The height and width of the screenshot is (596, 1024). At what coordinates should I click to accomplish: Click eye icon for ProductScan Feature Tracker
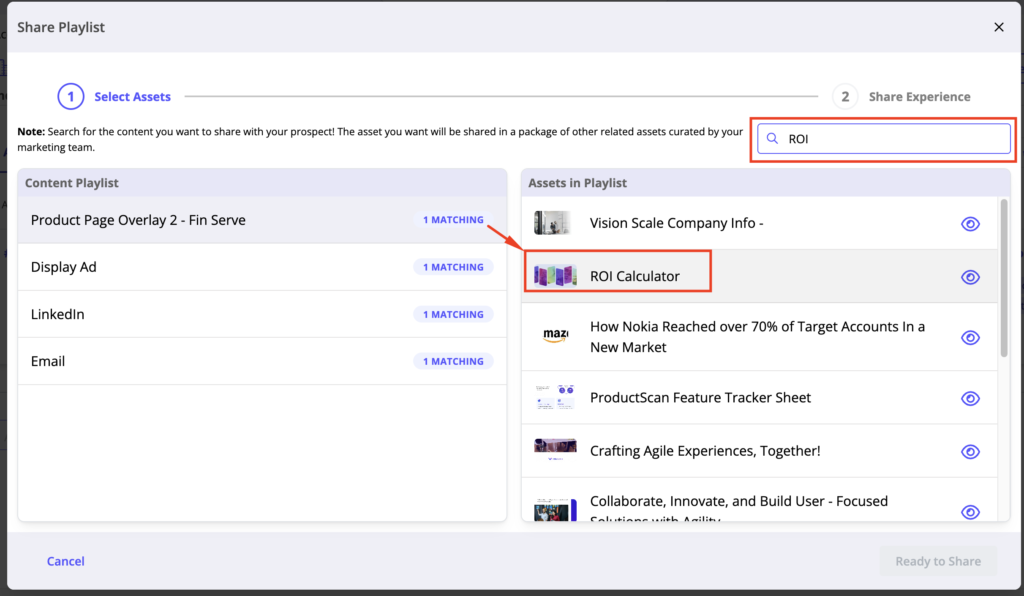point(969,398)
